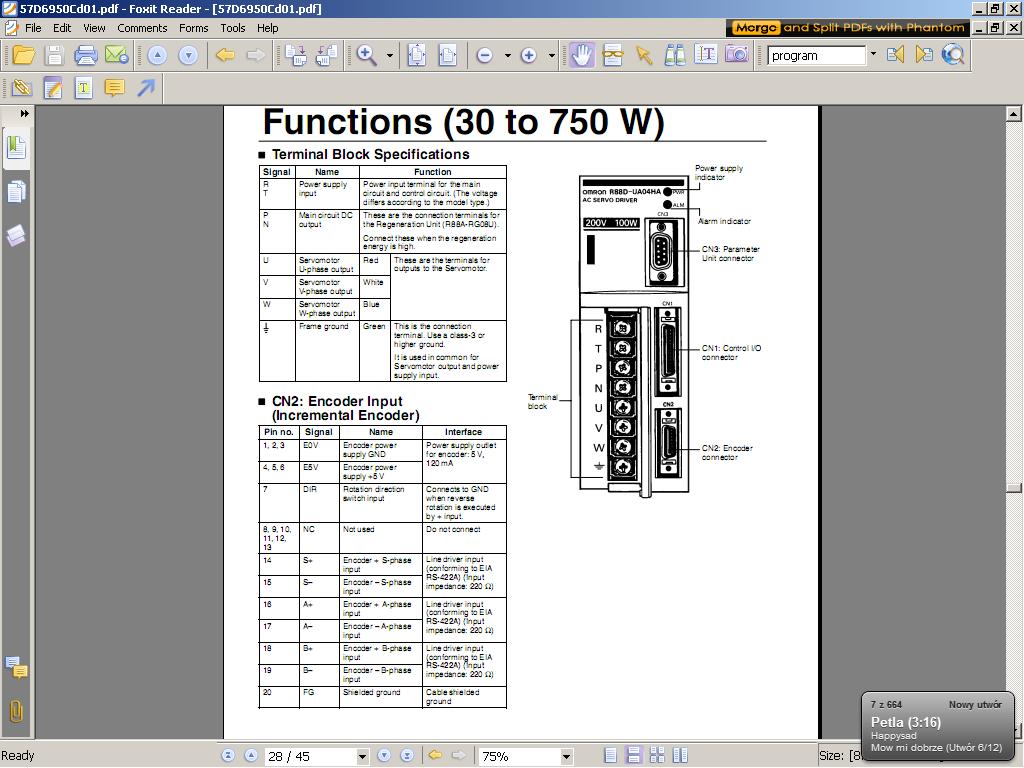Expand the navigation panel with double chevron
1024x768 pixels.
pyautogui.click(x=24, y=114)
